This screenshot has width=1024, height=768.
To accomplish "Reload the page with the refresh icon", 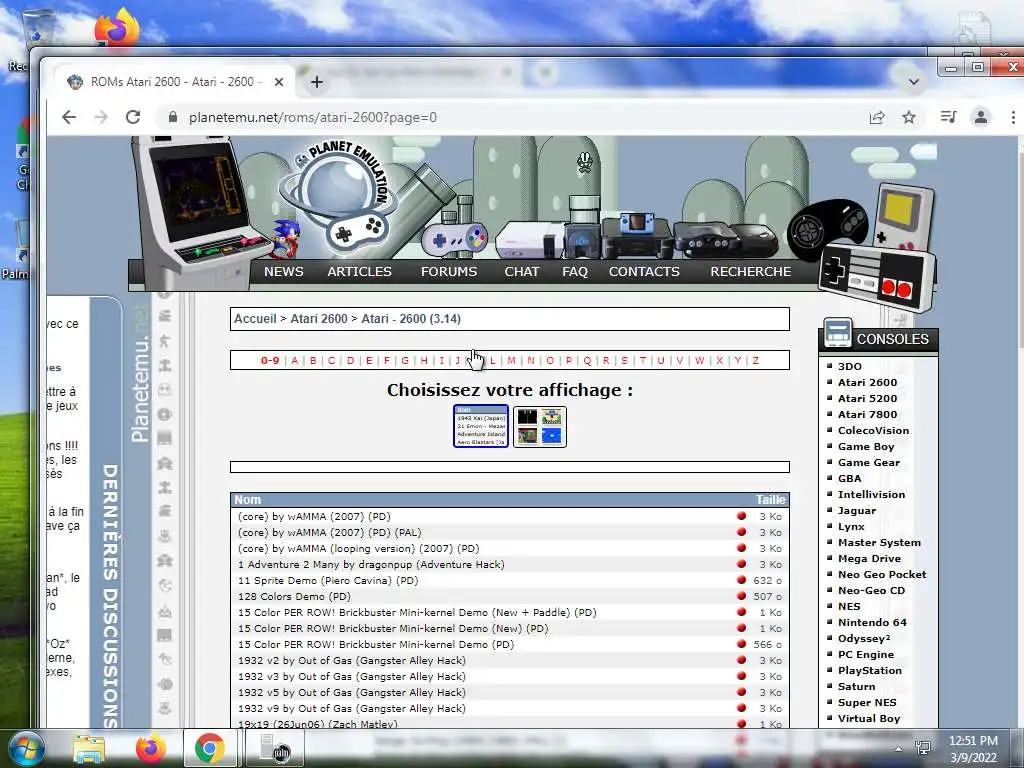I will (133, 118).
